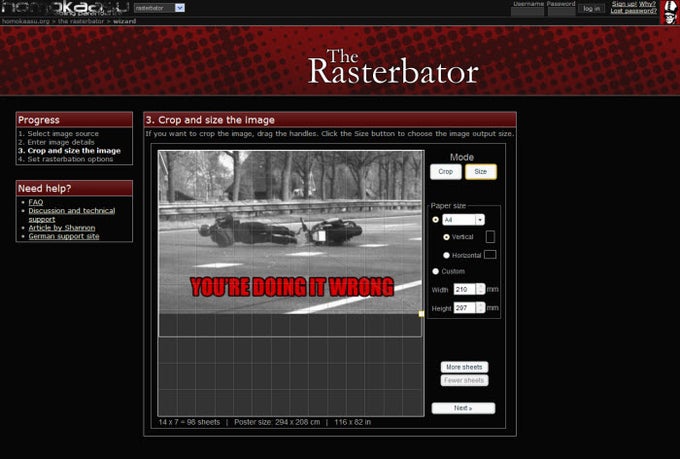
Task: Click the Why? link
Action: [x=647, y=4]
